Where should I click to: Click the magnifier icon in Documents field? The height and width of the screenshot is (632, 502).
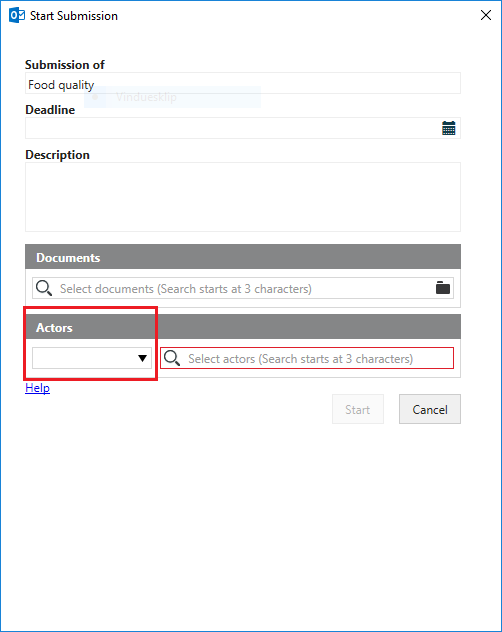[x=44, y=288]
